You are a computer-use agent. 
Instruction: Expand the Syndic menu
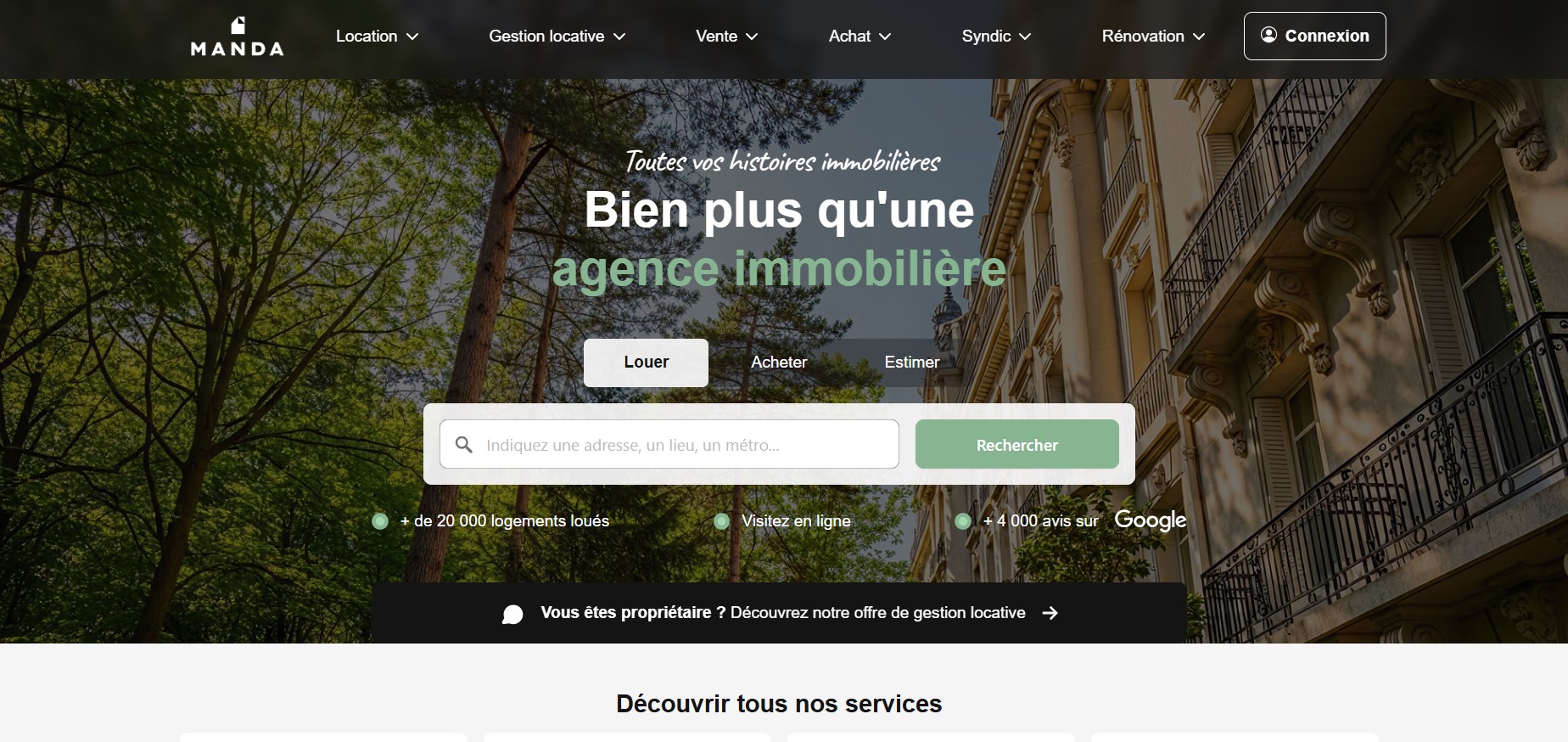click(996, 37)
